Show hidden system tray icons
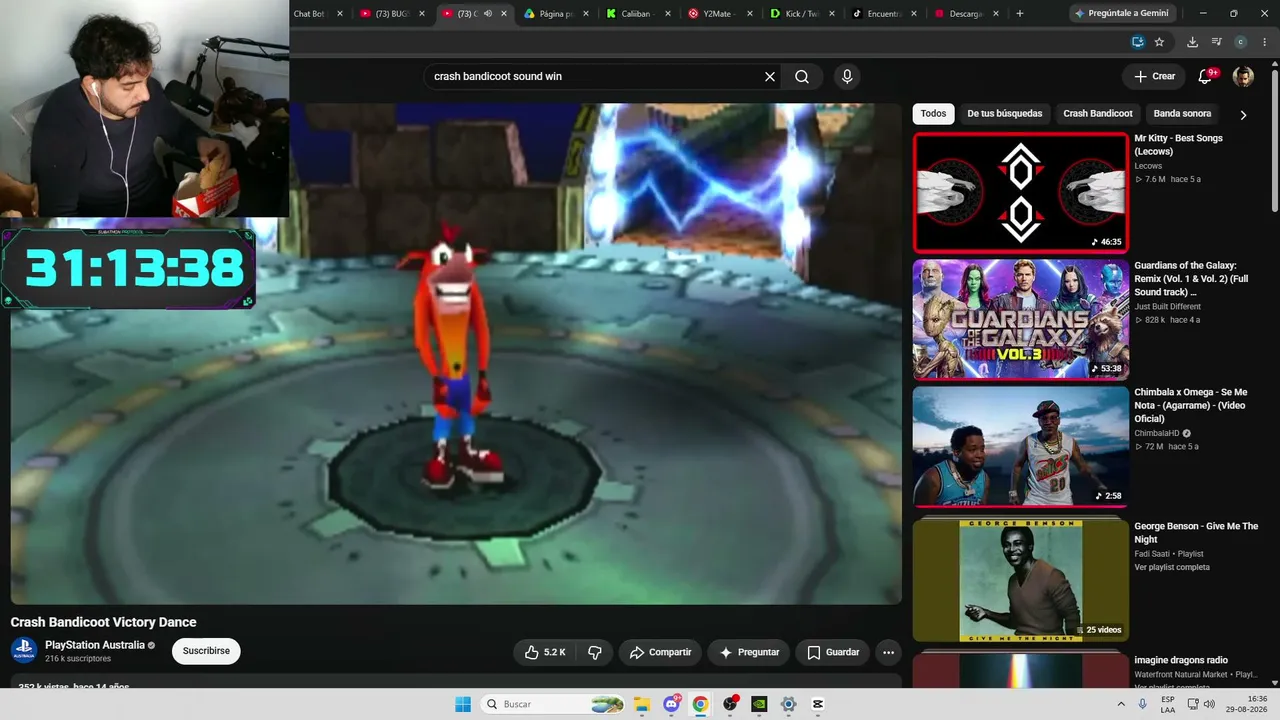Screen dimensions: 1280x720 [1121, 704]
